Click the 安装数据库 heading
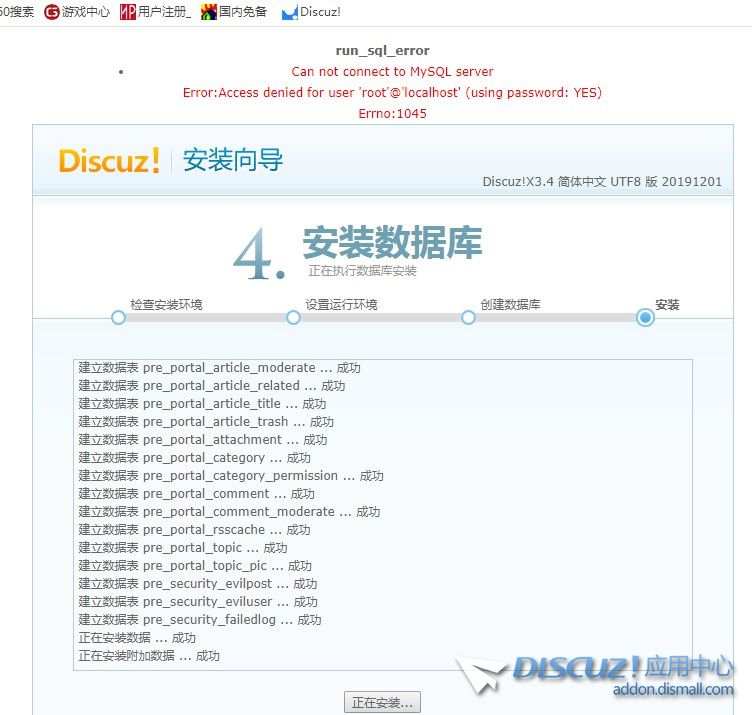This screenshot has height=715, width=752. 392,243
